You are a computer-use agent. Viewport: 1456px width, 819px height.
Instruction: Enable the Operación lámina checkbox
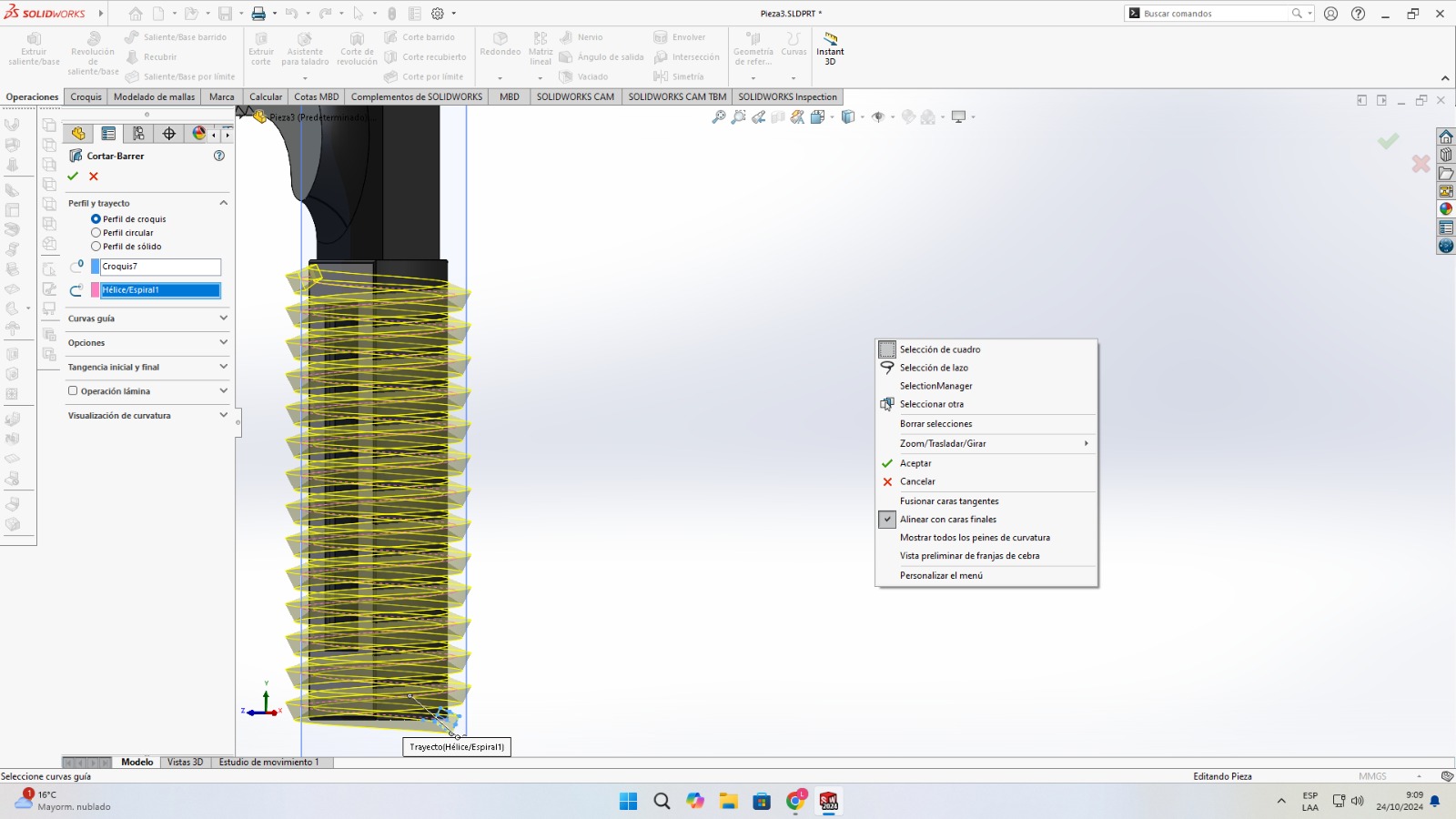tap(73, 391)
